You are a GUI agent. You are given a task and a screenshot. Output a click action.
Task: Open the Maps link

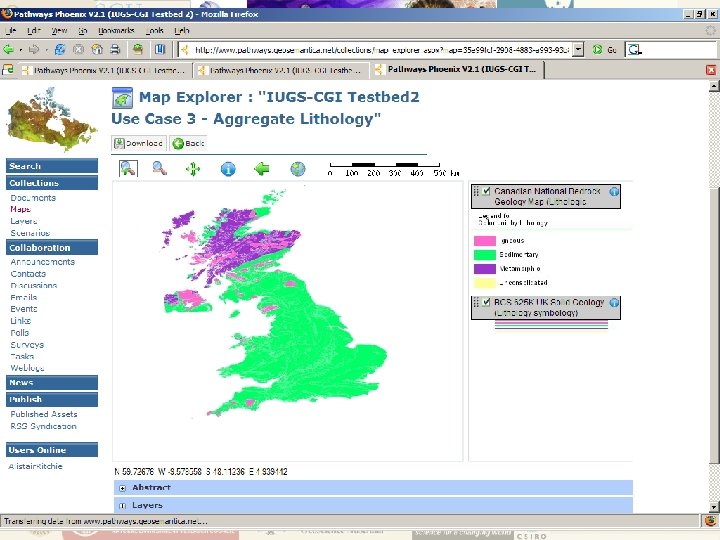21,209
